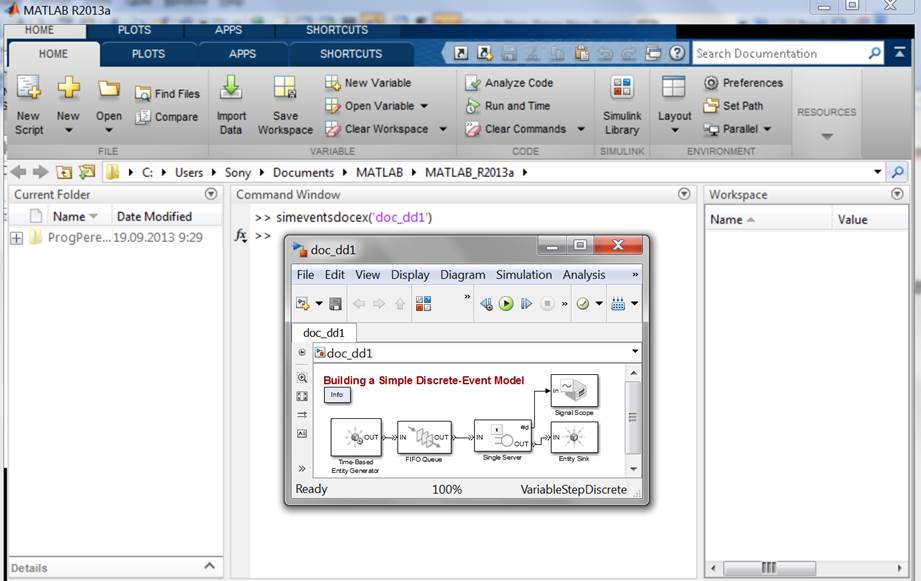
Task: Expand the Clear Commands dropdown arrow
Action: pos(581,129)
